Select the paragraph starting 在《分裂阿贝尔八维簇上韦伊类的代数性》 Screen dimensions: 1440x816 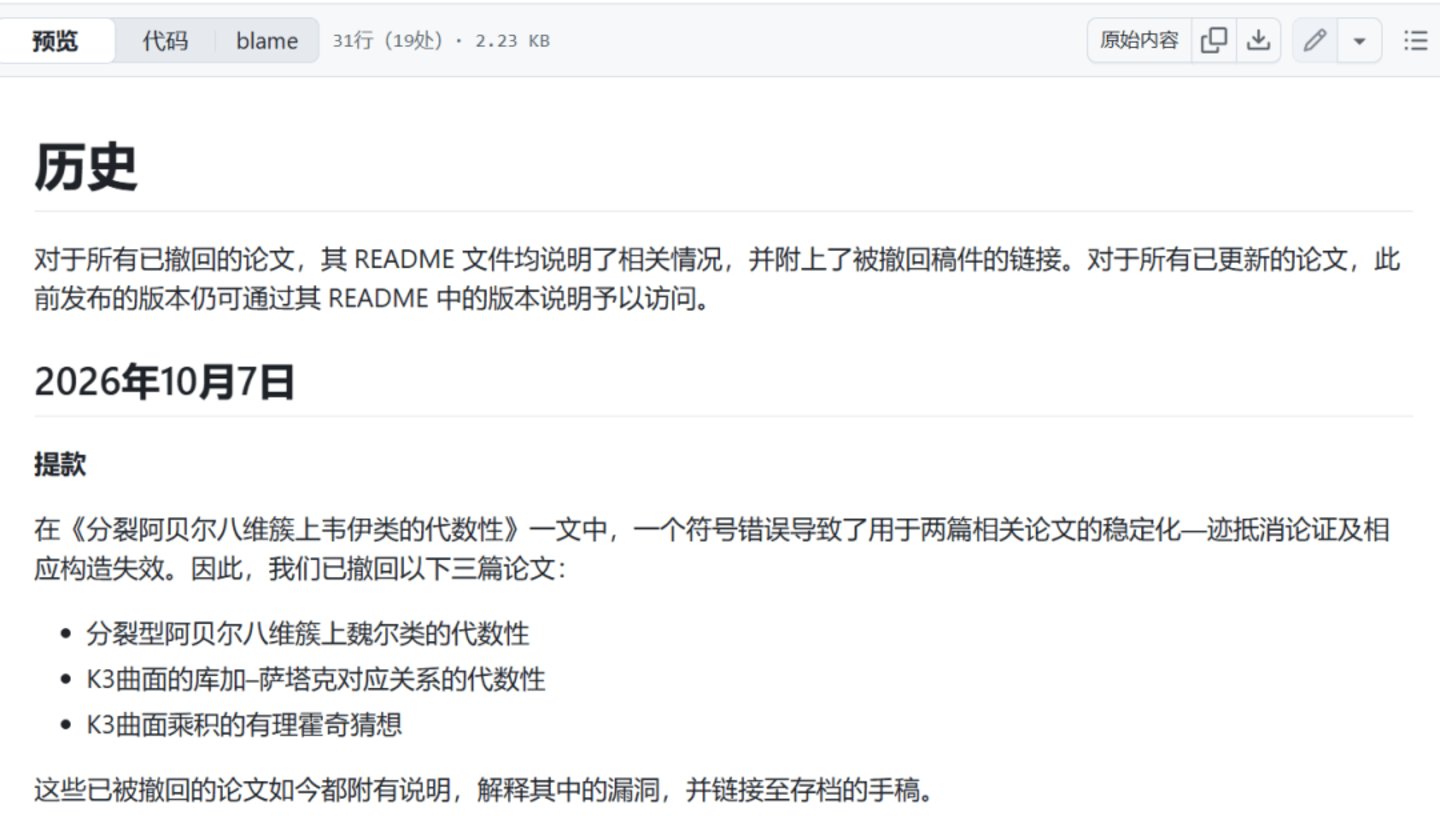click(x=712, y=549)
